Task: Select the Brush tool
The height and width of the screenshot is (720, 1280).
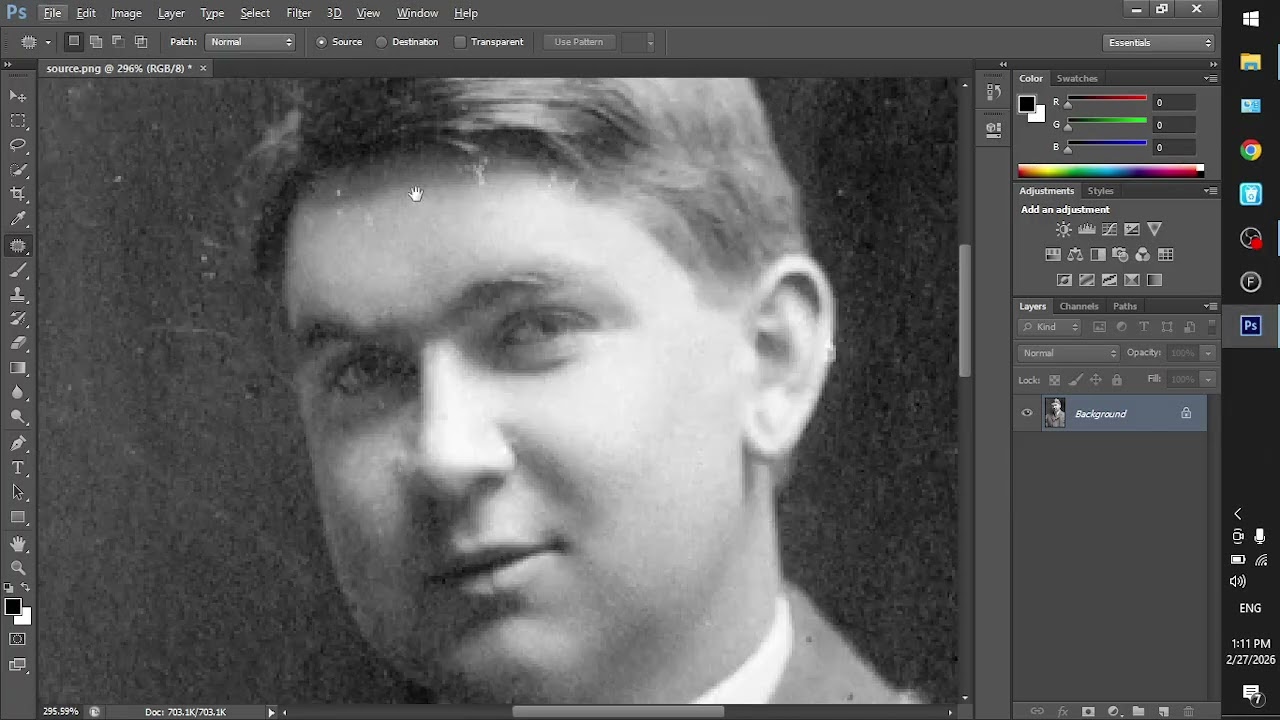Action: click(x=18, y=271)
